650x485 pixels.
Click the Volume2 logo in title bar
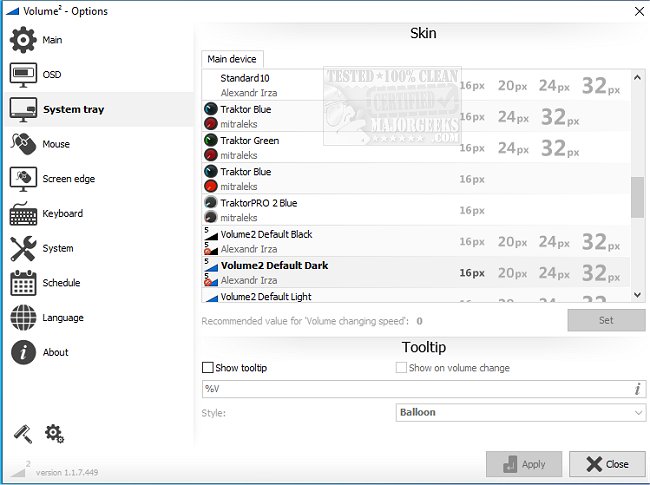pos(12,11)
